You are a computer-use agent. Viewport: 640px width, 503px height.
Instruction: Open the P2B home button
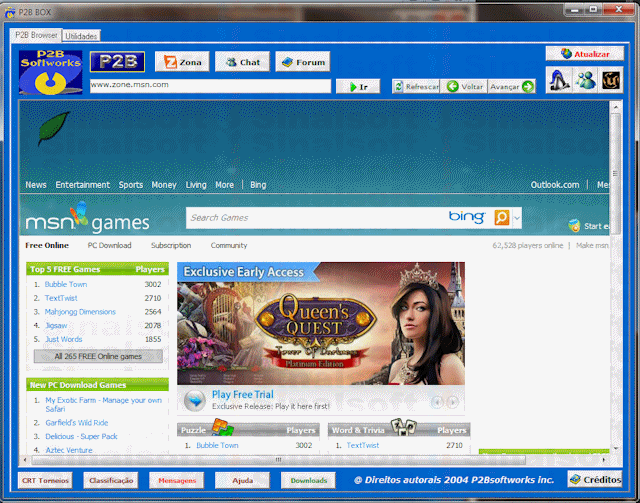117,62
